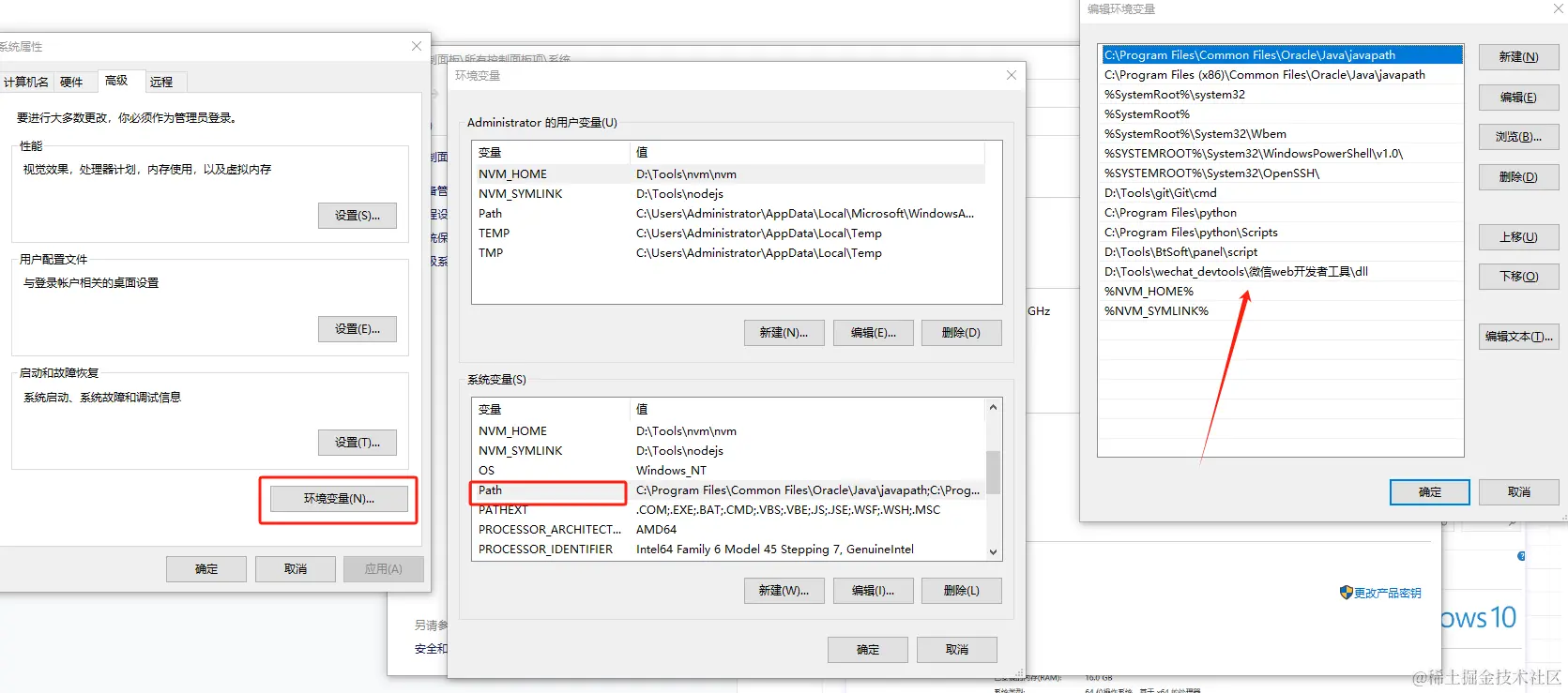This screenshot has width=1568, height=693.
Task: Click the 值 column header in the user variables
Action: [x=808, y=153]
